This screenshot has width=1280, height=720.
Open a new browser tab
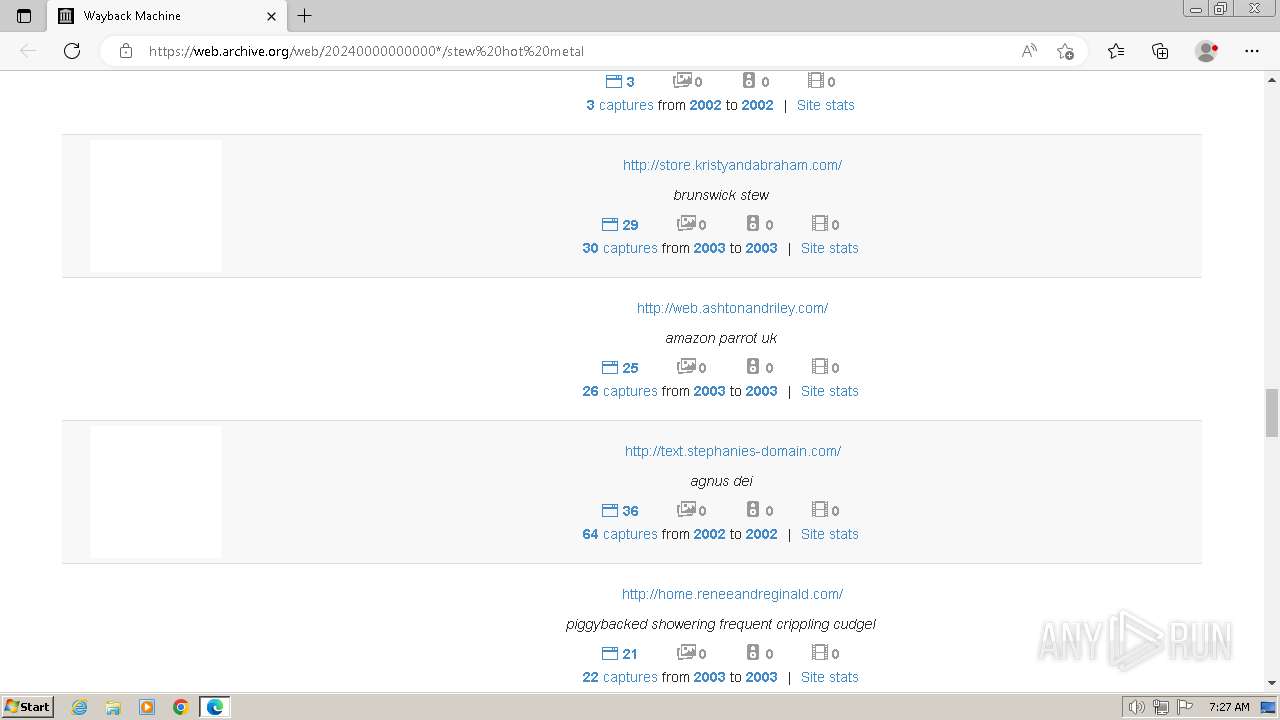[x=305, y=16]
